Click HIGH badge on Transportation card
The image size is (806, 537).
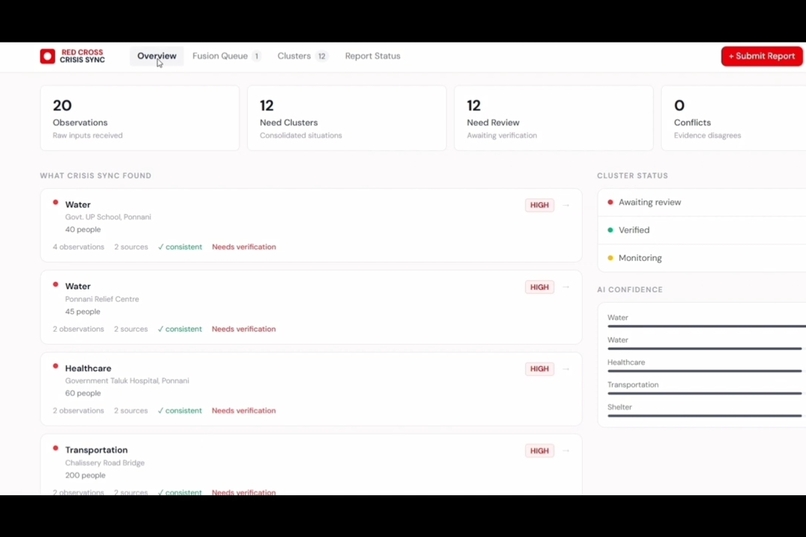(x=539, y=451)
